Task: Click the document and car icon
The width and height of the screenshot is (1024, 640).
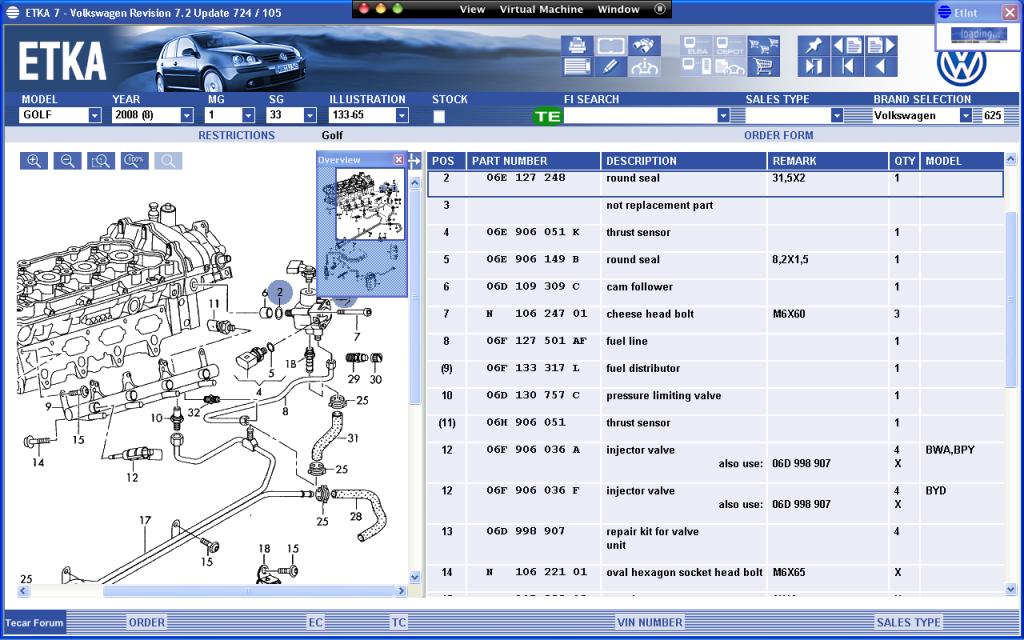Action: (730, 67)
